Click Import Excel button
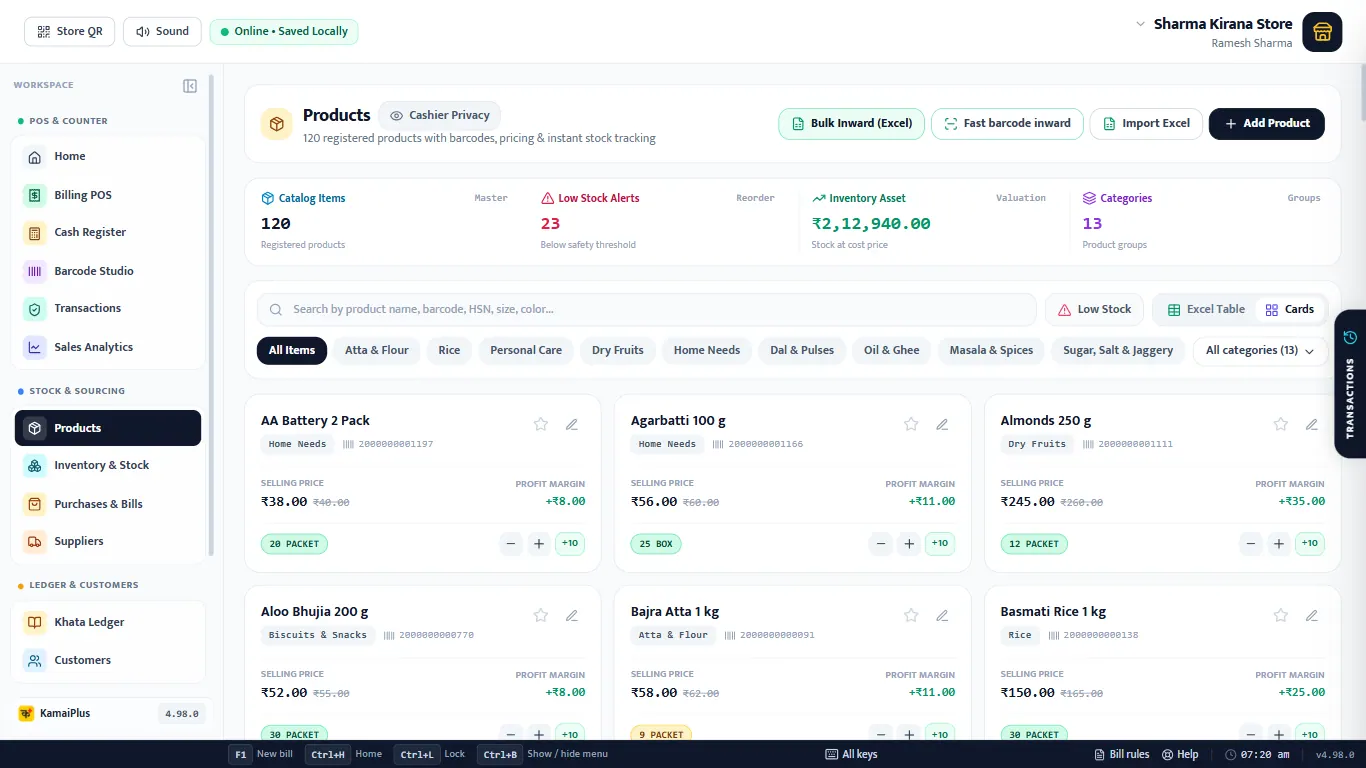Viewport: 1366px width, 768px height. pos(1146,123)
